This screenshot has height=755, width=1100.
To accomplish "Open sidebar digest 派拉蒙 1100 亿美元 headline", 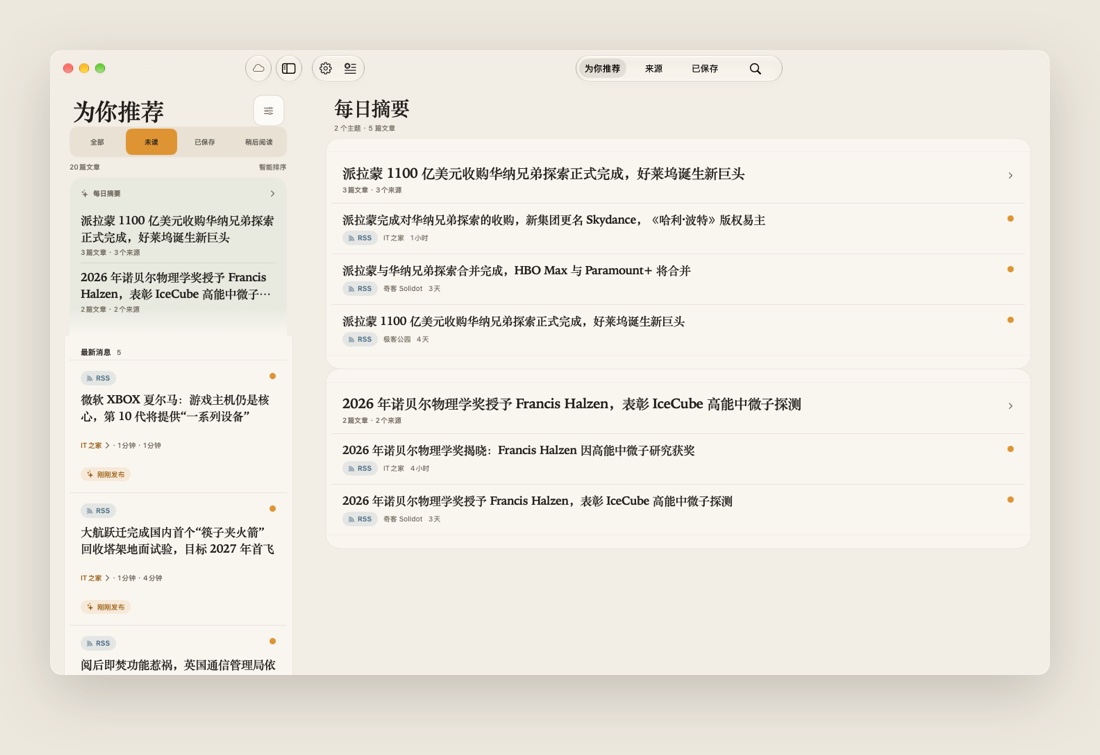I will coord(177,229).
